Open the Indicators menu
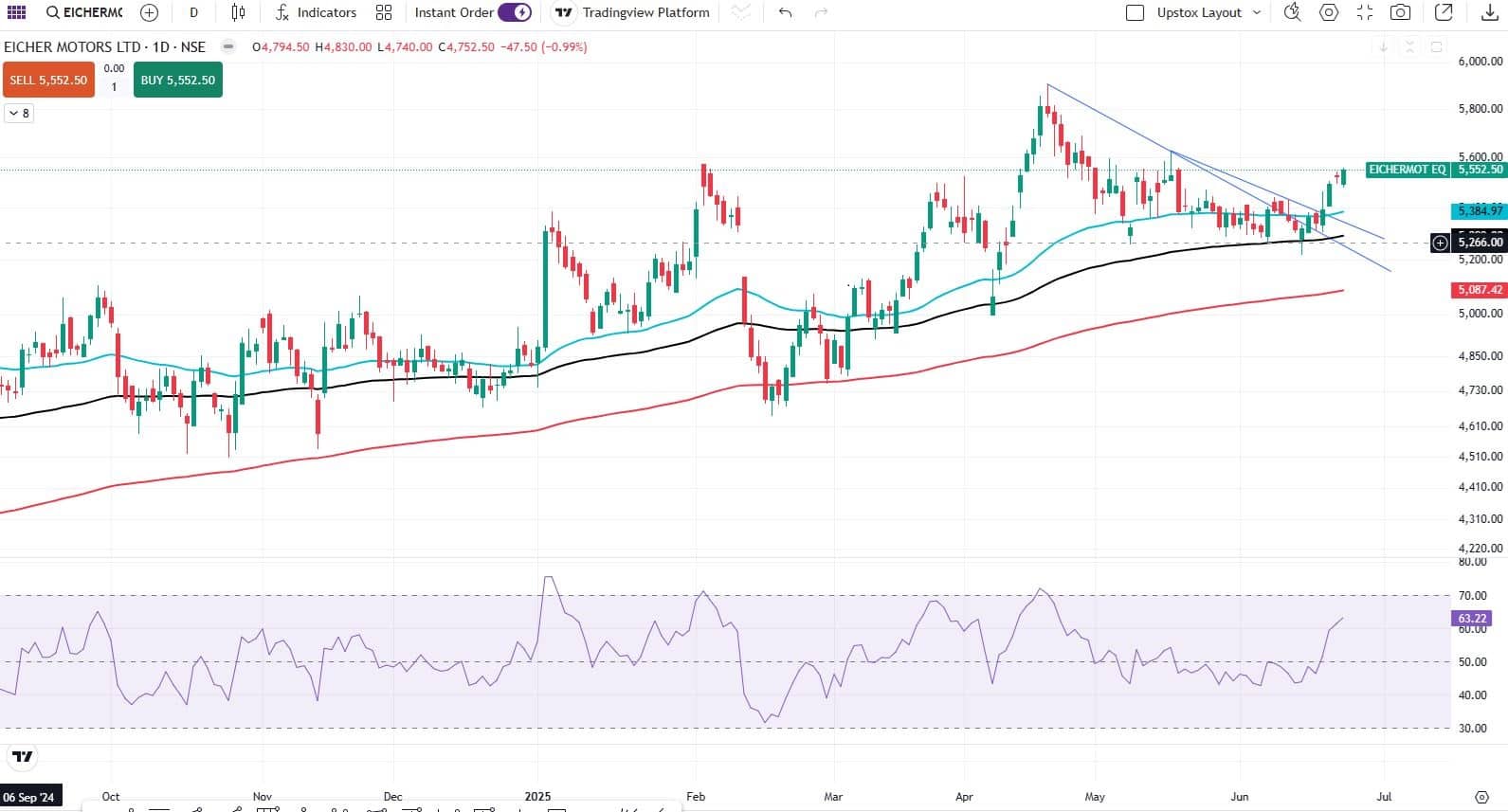Image resolution: width=1508 pixels, height=812 pixels. [316, 12]
